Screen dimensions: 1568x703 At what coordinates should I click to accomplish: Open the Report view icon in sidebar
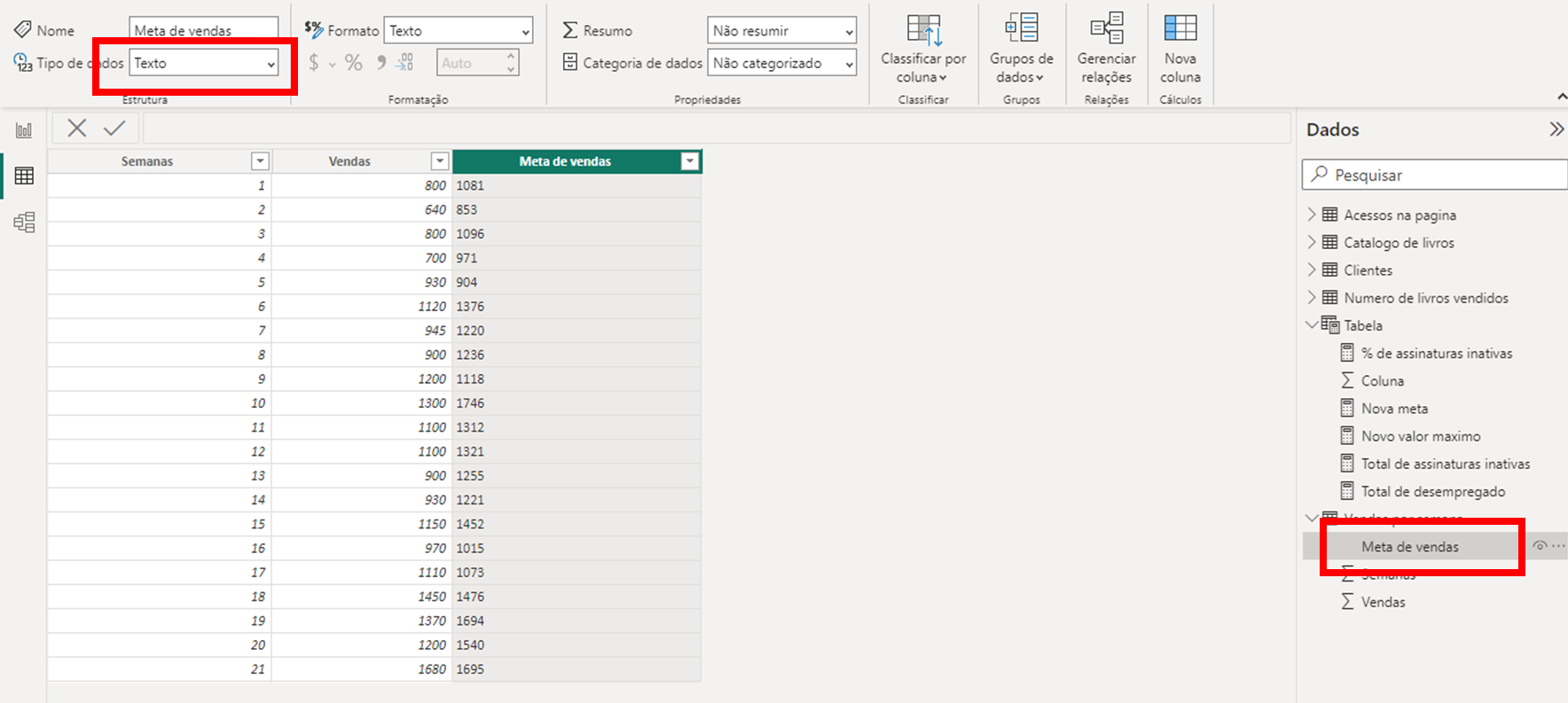coord(24,130)
